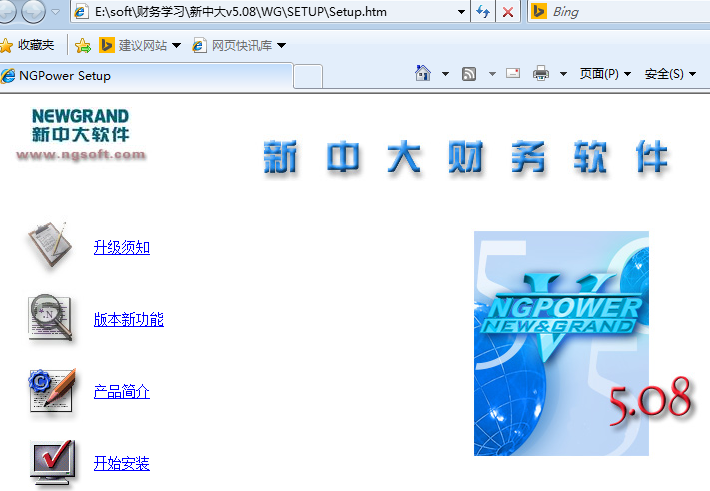Click the Home page icon
Image resolution: width=710 pixels, height=491 pixels.
coord(422,73)
